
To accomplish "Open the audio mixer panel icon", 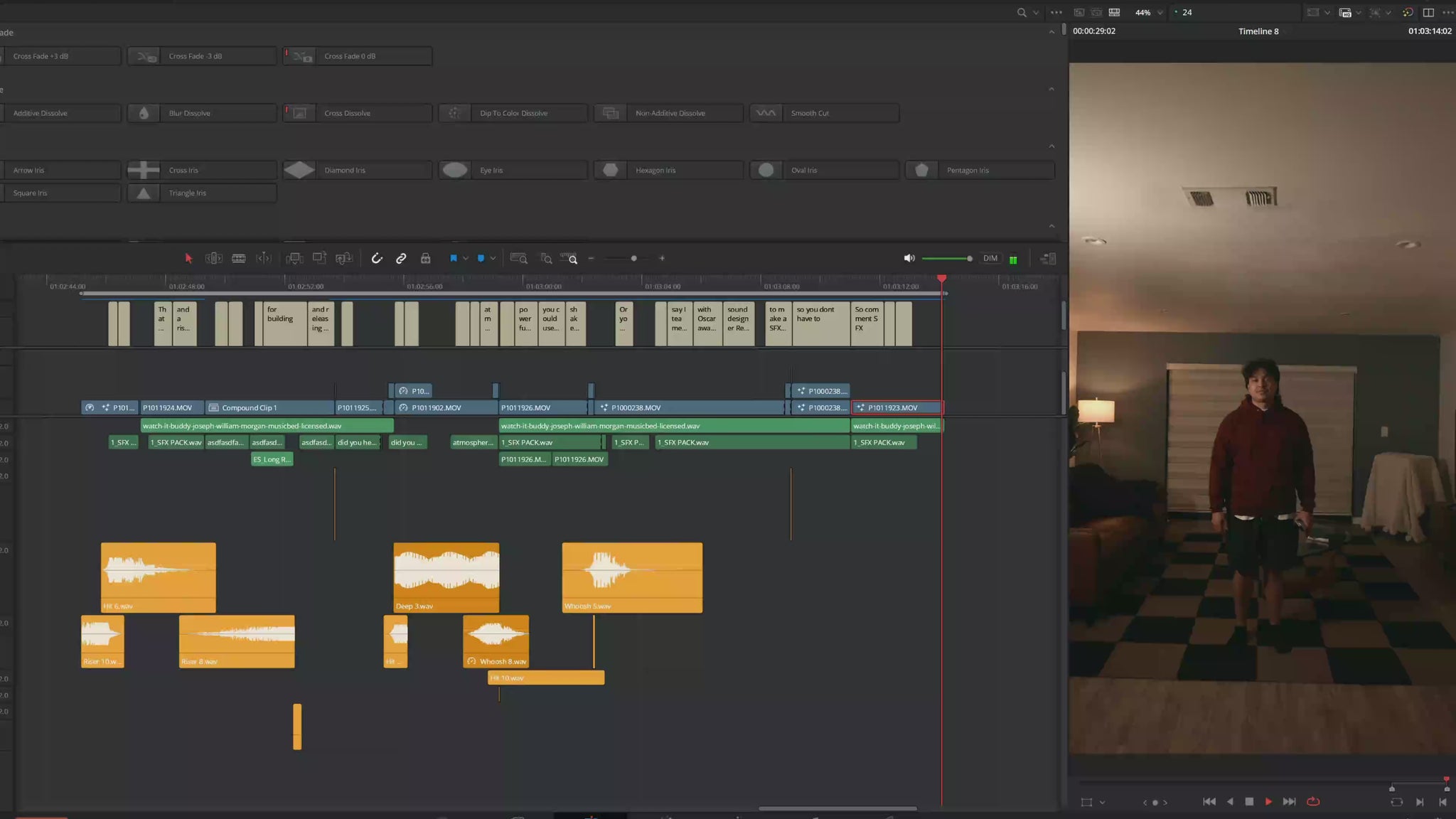I will [1048, 259].
